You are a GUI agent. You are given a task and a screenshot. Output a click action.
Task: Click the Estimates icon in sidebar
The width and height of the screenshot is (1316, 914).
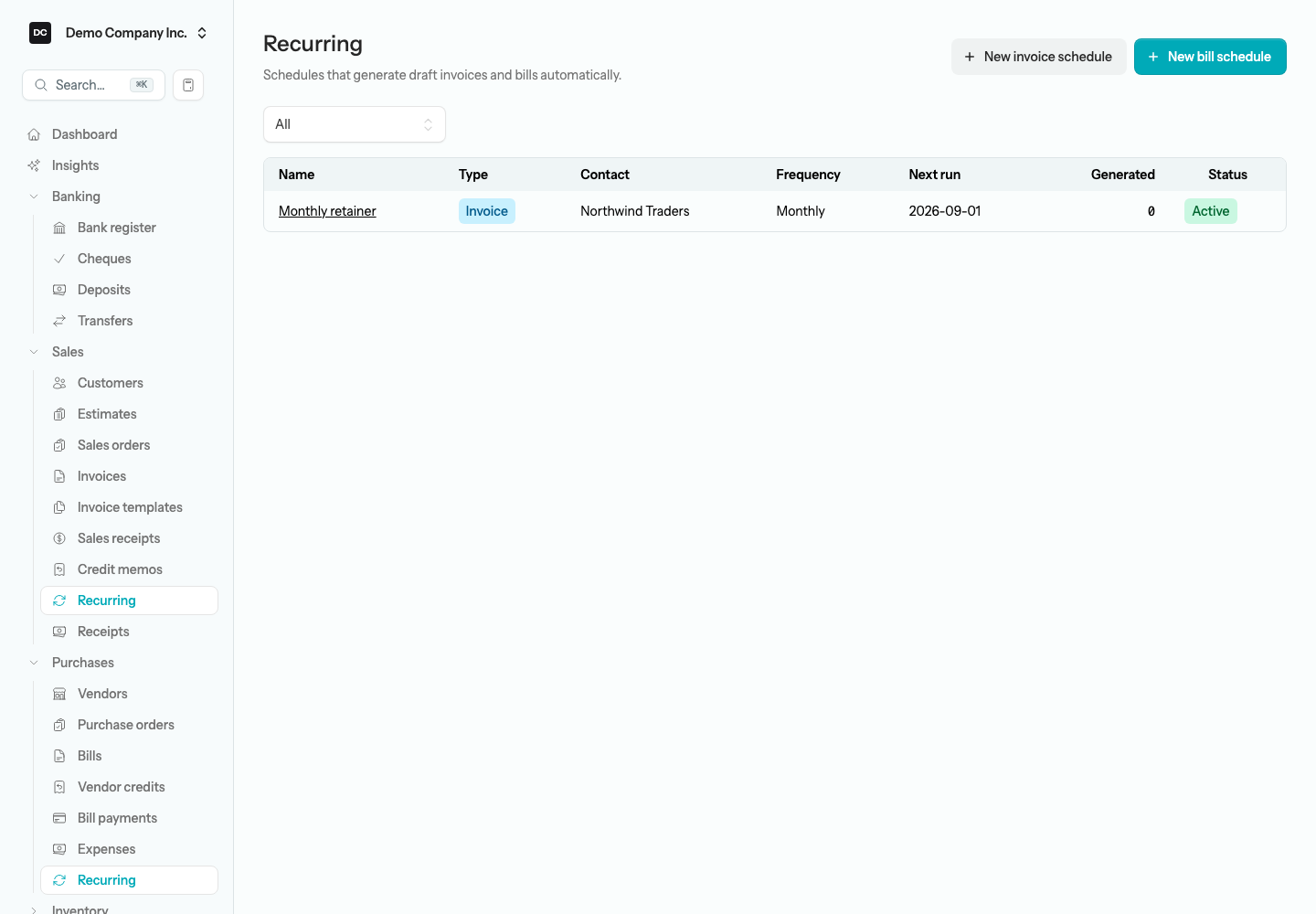pyautogui.click(x=59, y=414)
